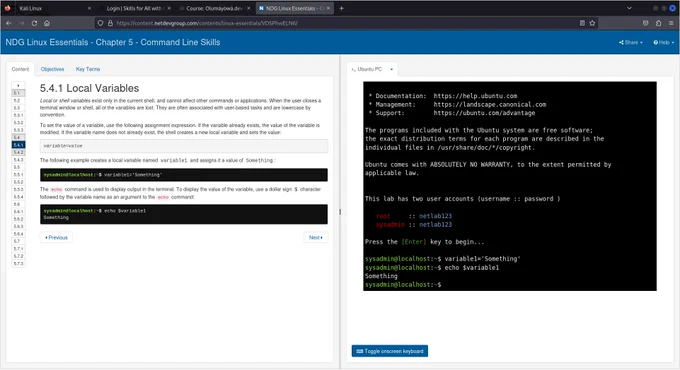This screenshot has width=680, height=370.
Task: Jump to section 5.6 in sidebar
Action: click(18, 204)
